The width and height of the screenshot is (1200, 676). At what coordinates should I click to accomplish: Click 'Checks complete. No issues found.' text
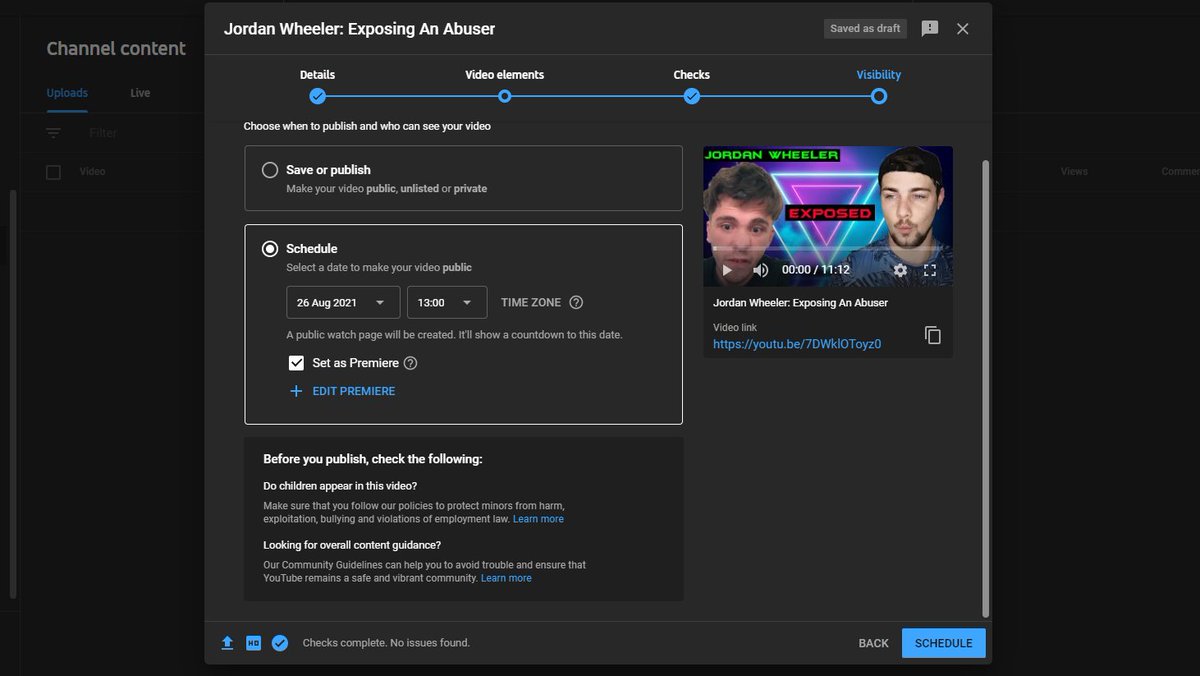pyautogui.click(x=386, y=643)
